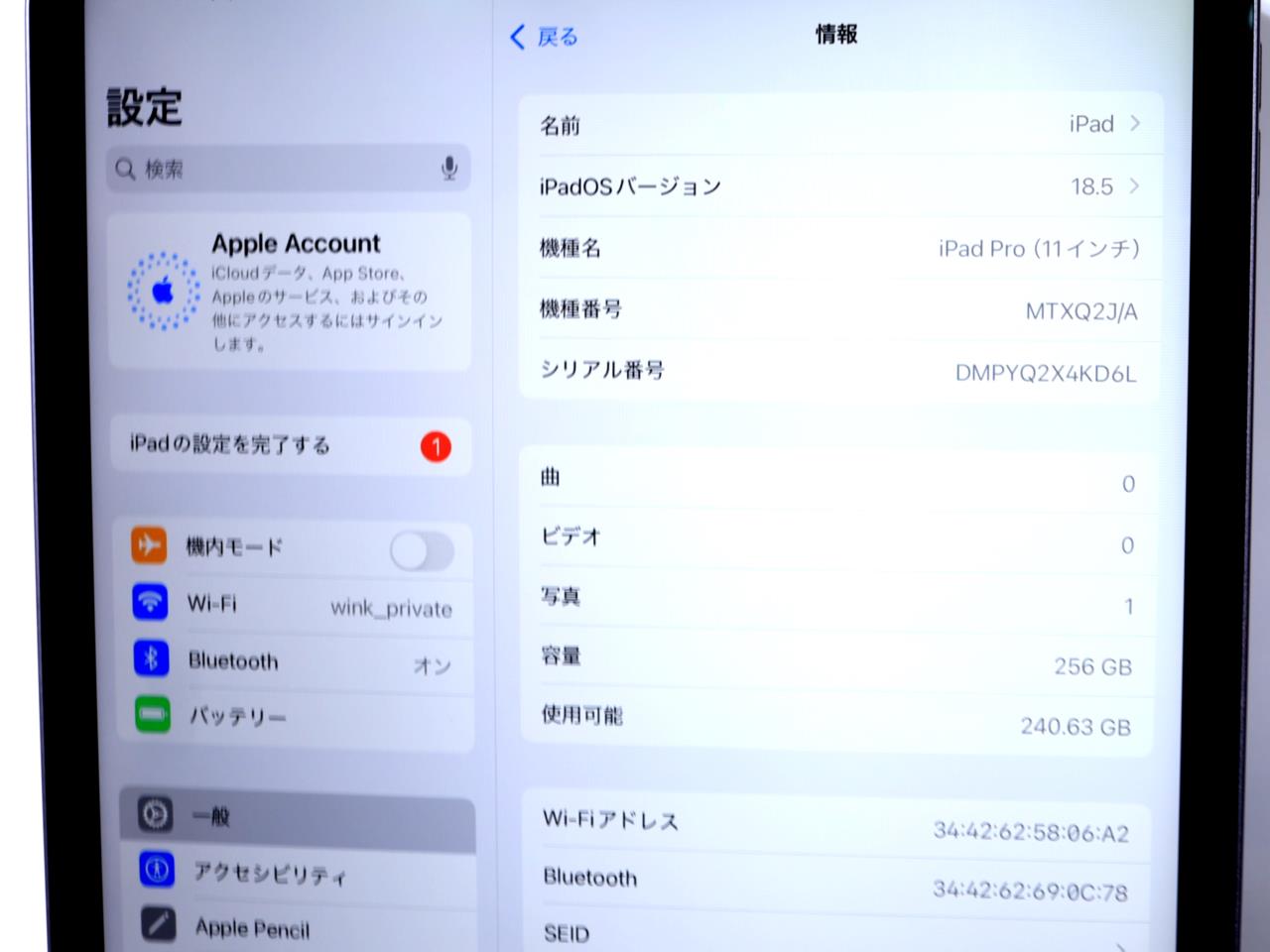The height and width of the screenshot is (952, 1270).
Task: Click the 名前 label
Action: pyautogui.click(x=560, y=125)
